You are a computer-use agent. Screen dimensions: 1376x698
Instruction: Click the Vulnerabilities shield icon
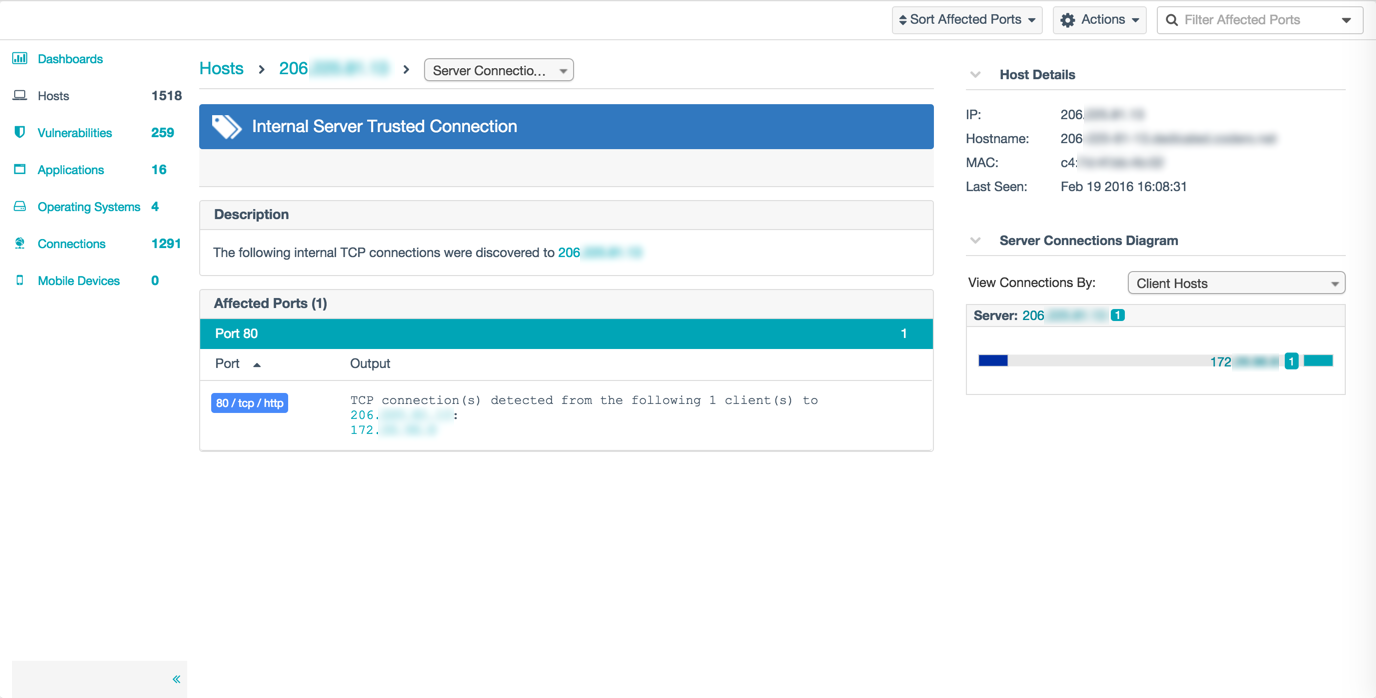(20, 133)
